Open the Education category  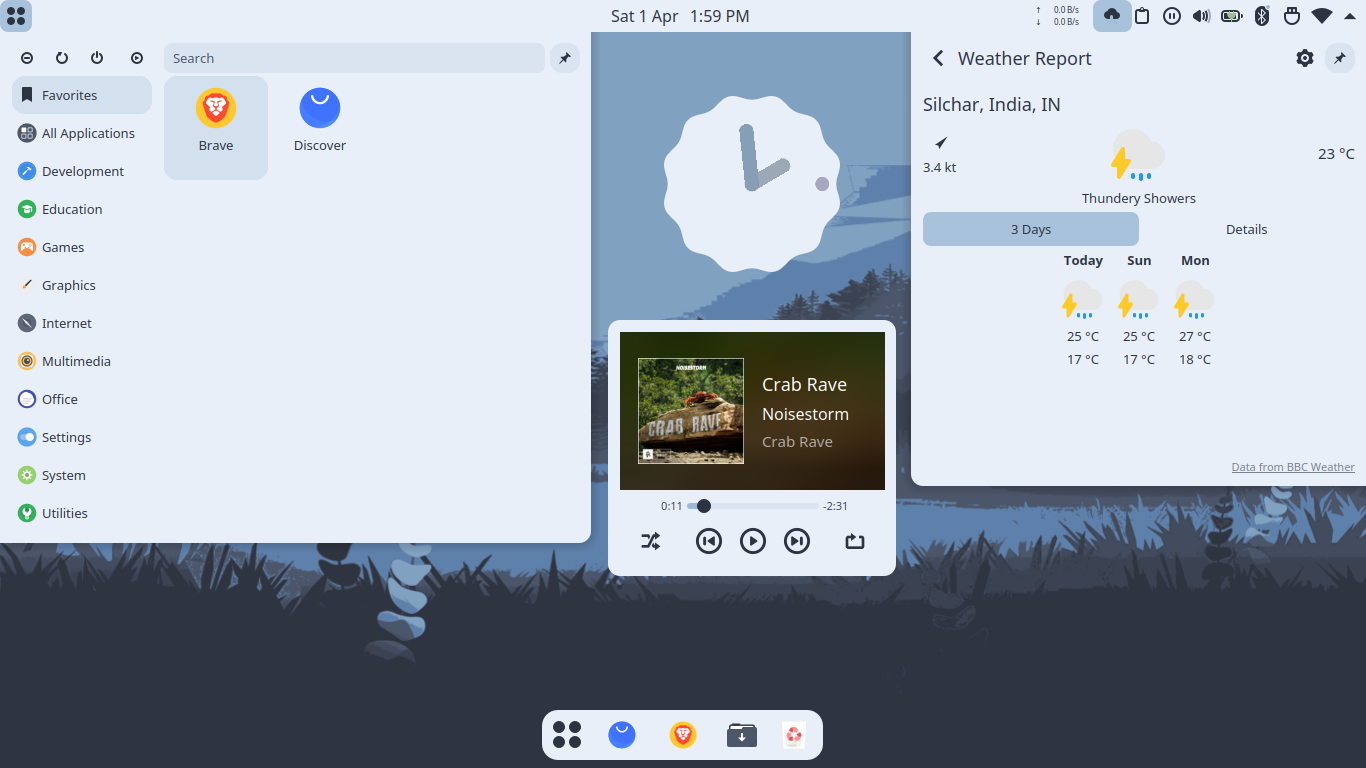[x=82, y=209]
